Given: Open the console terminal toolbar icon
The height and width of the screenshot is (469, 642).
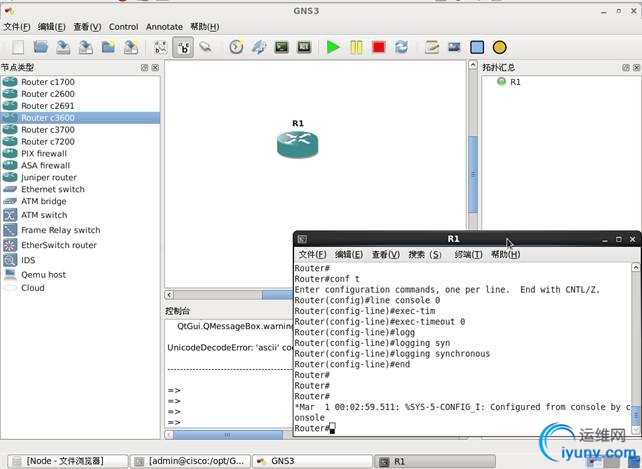Looking at the screenshot, I should click(282, 47).
